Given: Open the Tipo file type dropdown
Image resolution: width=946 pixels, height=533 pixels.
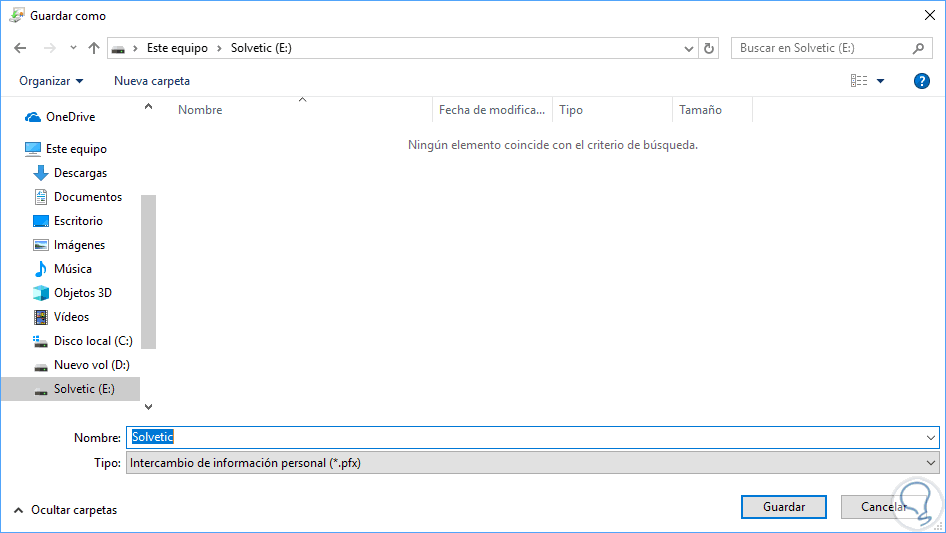Looking at the screenshot, I should (532, 464).
